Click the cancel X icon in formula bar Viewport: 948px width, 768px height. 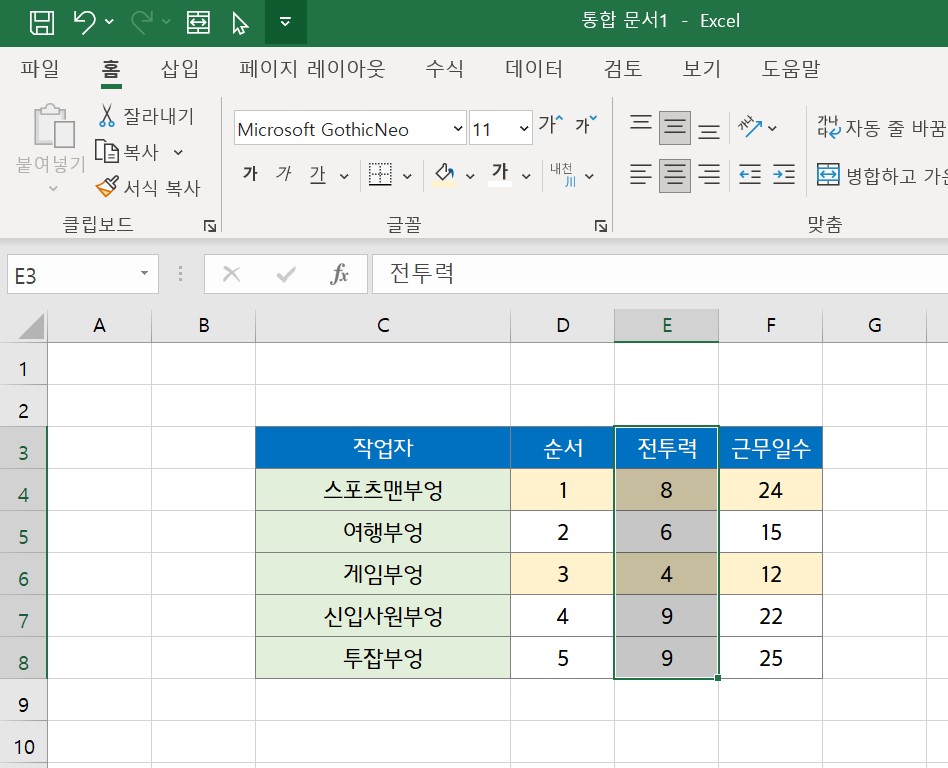[x=232, y=275]
